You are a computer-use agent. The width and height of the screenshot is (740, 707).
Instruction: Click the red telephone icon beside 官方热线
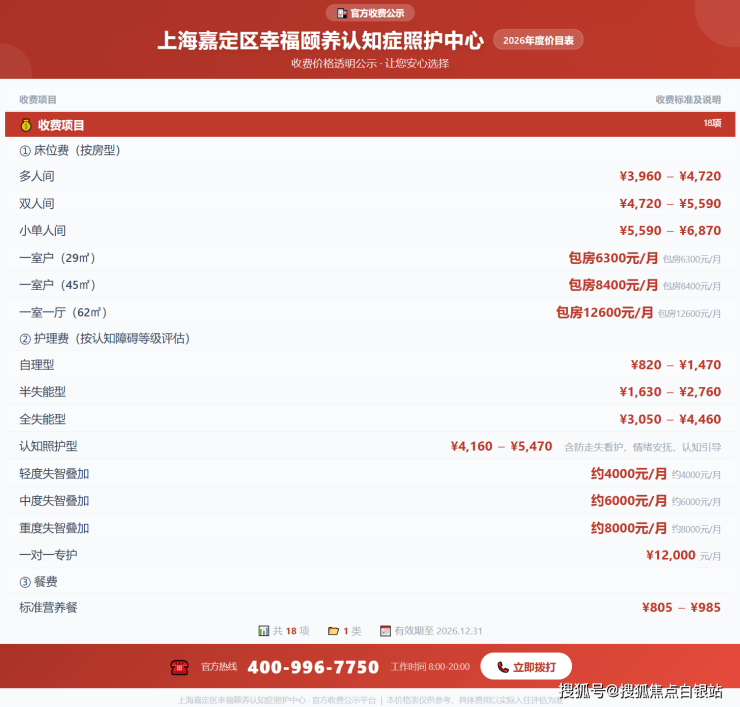click(179, 667)
